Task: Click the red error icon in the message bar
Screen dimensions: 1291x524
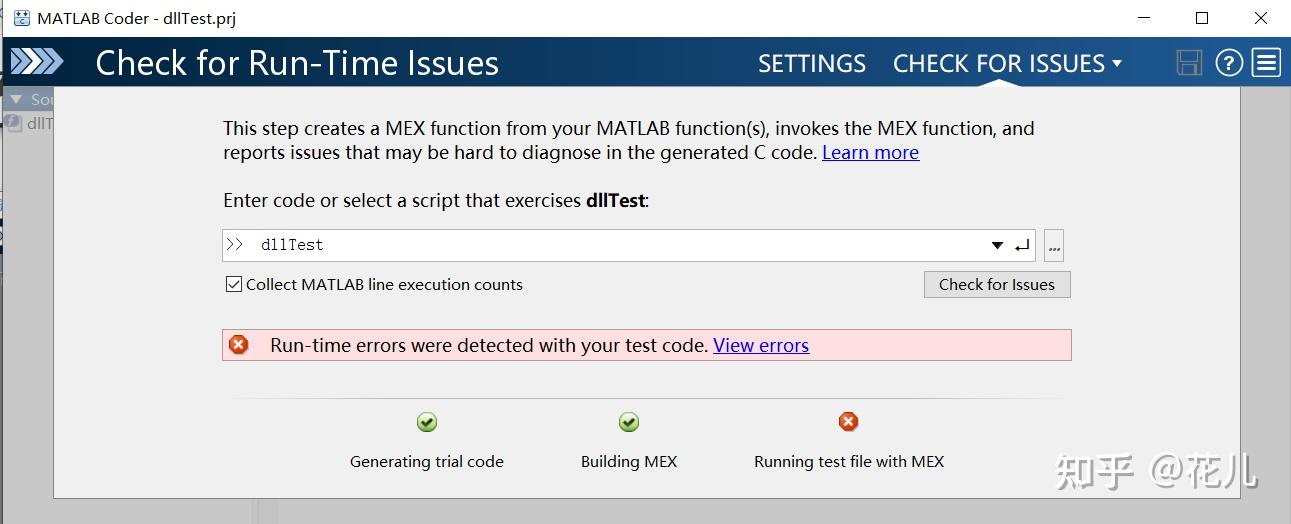Action: pos(239,345)
